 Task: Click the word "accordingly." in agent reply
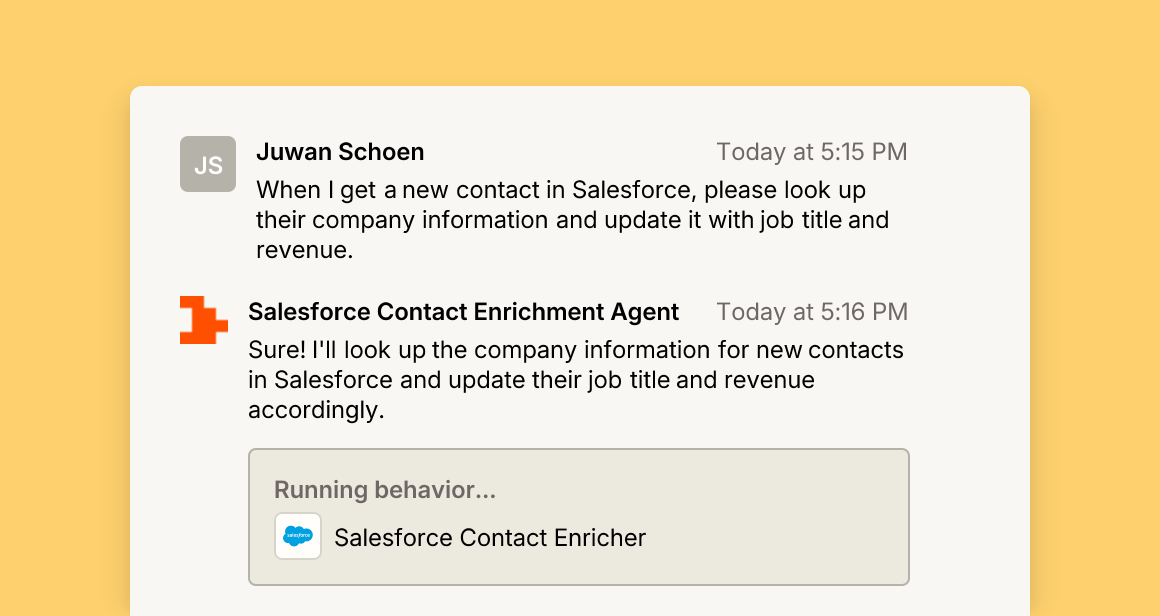(x=316, y=410)
